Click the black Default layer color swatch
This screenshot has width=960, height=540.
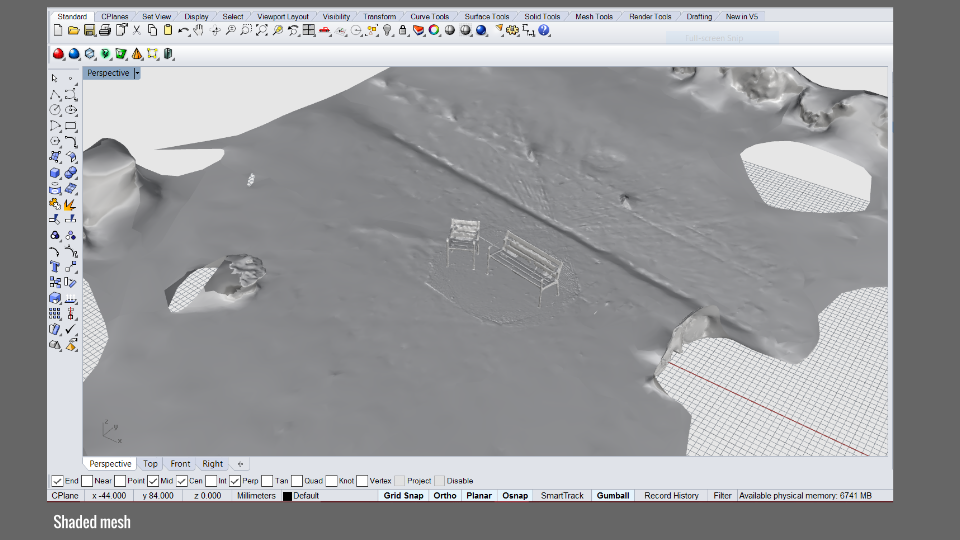pyautogui.click(x=287, y=496)
